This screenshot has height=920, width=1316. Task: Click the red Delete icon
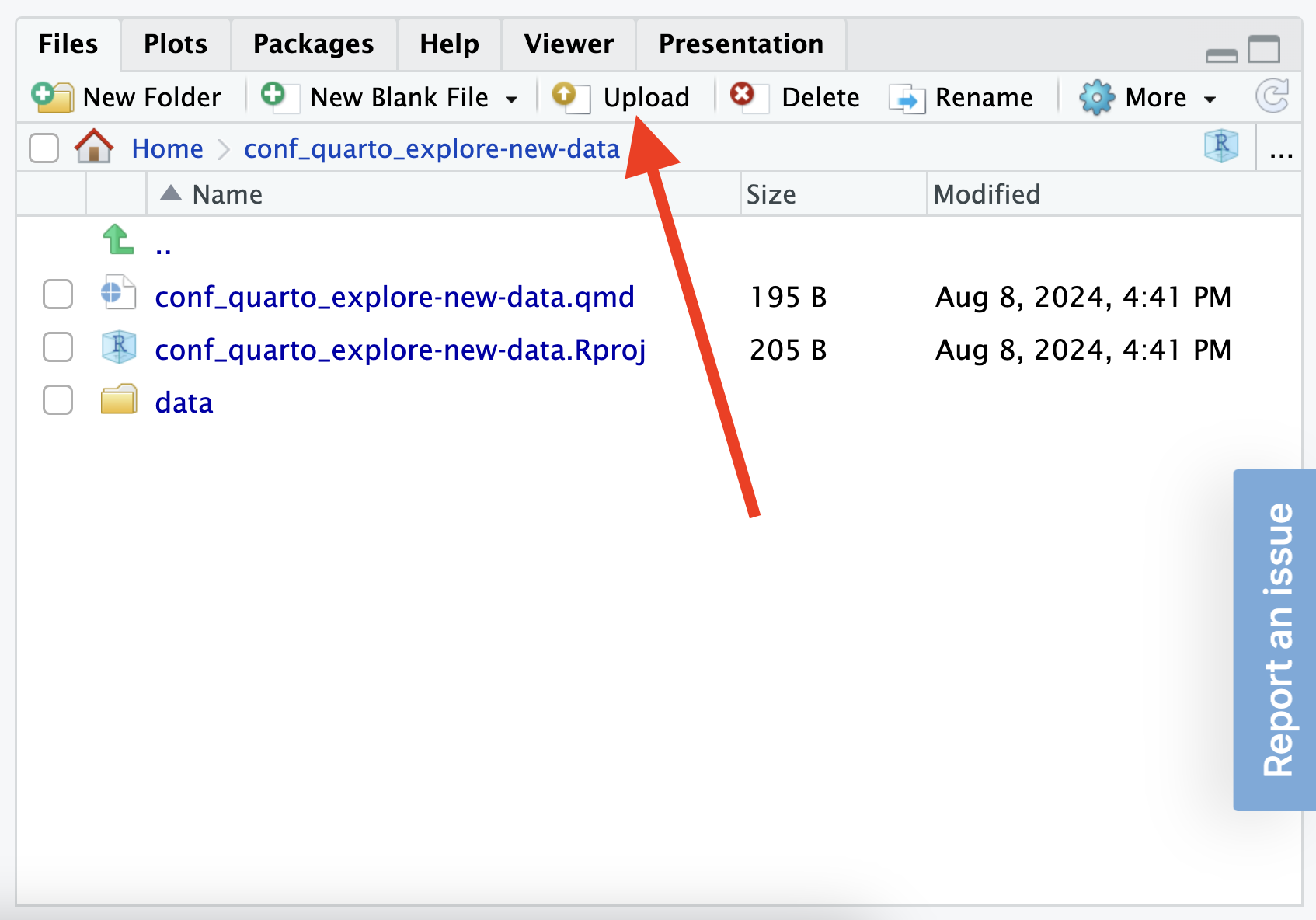pyautogui.click(x=743, y=96)
